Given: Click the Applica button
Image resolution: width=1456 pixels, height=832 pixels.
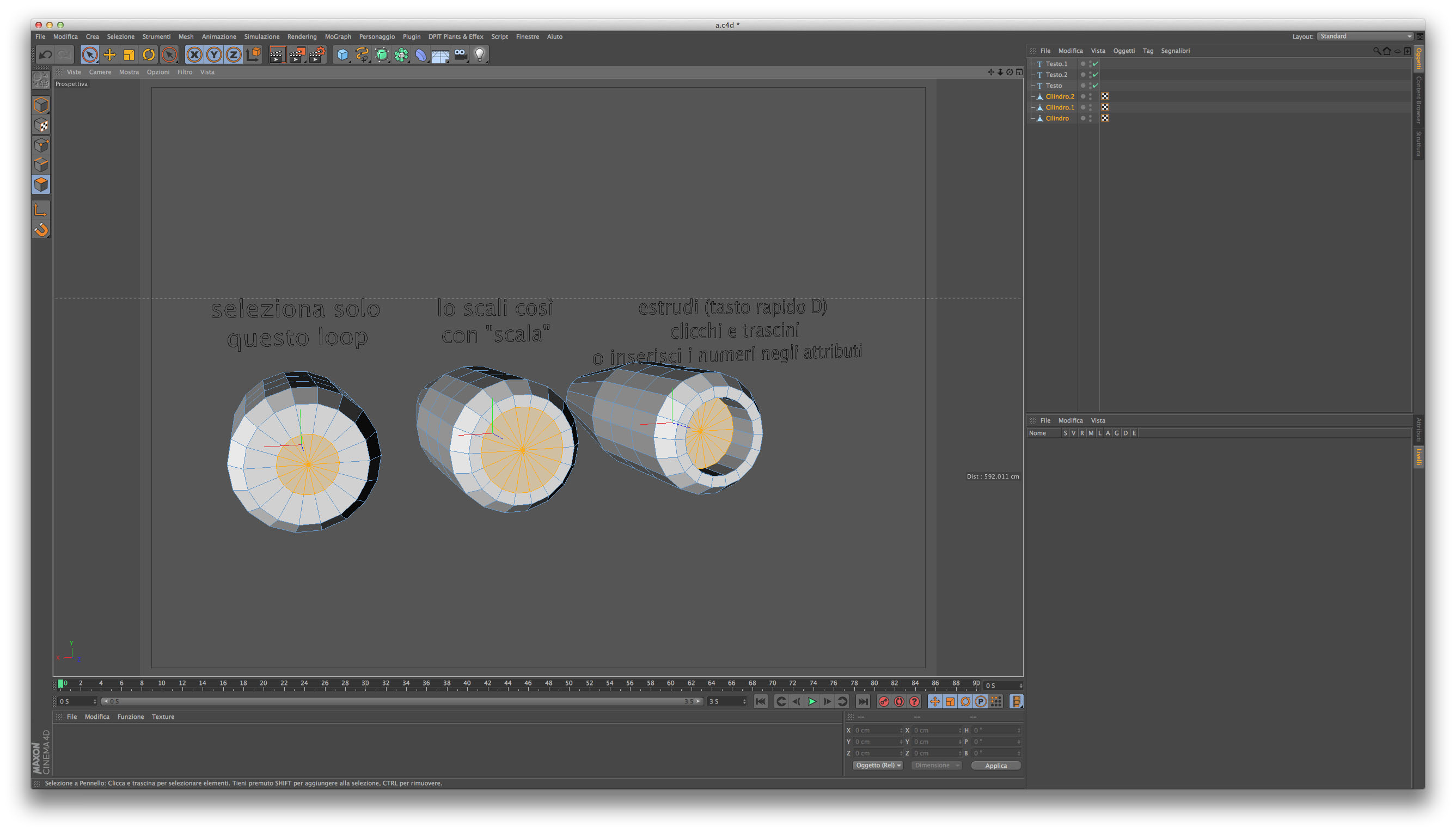Looking at the screenshot, I should click(x=996, y=766).
